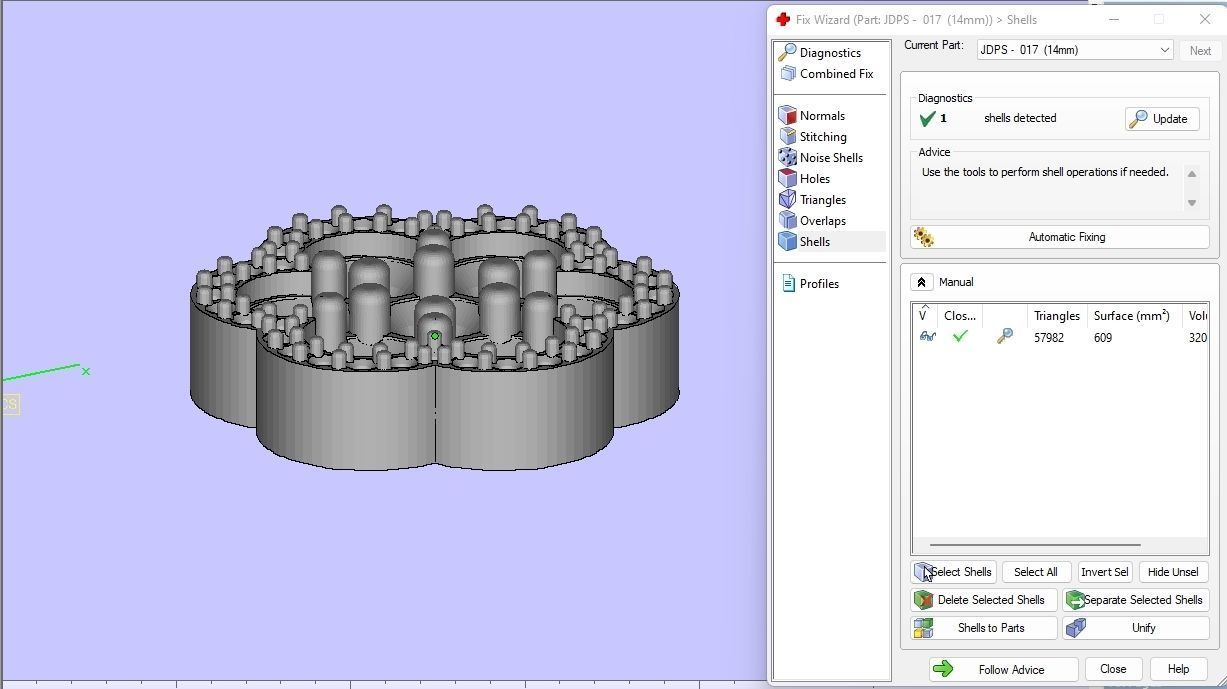Zoom to shell using row magnifier icon

pyautogui.click(x=1004, y=337)
